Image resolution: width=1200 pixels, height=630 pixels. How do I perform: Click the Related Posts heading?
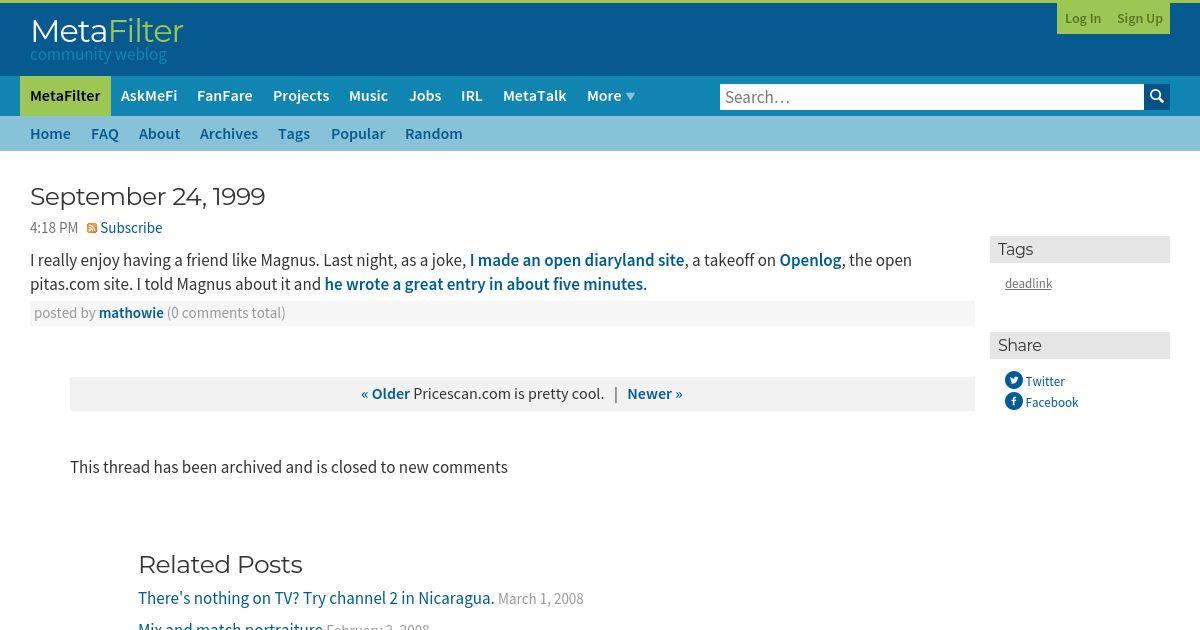(220, 565)
